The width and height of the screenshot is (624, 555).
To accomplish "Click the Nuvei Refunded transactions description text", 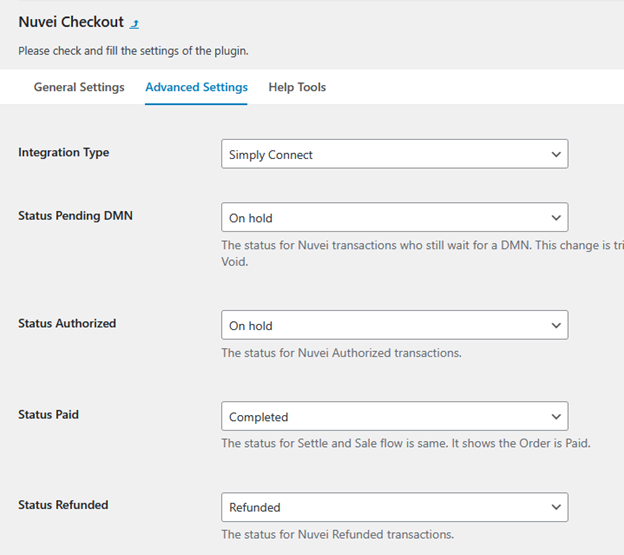I will pos(337,534).
